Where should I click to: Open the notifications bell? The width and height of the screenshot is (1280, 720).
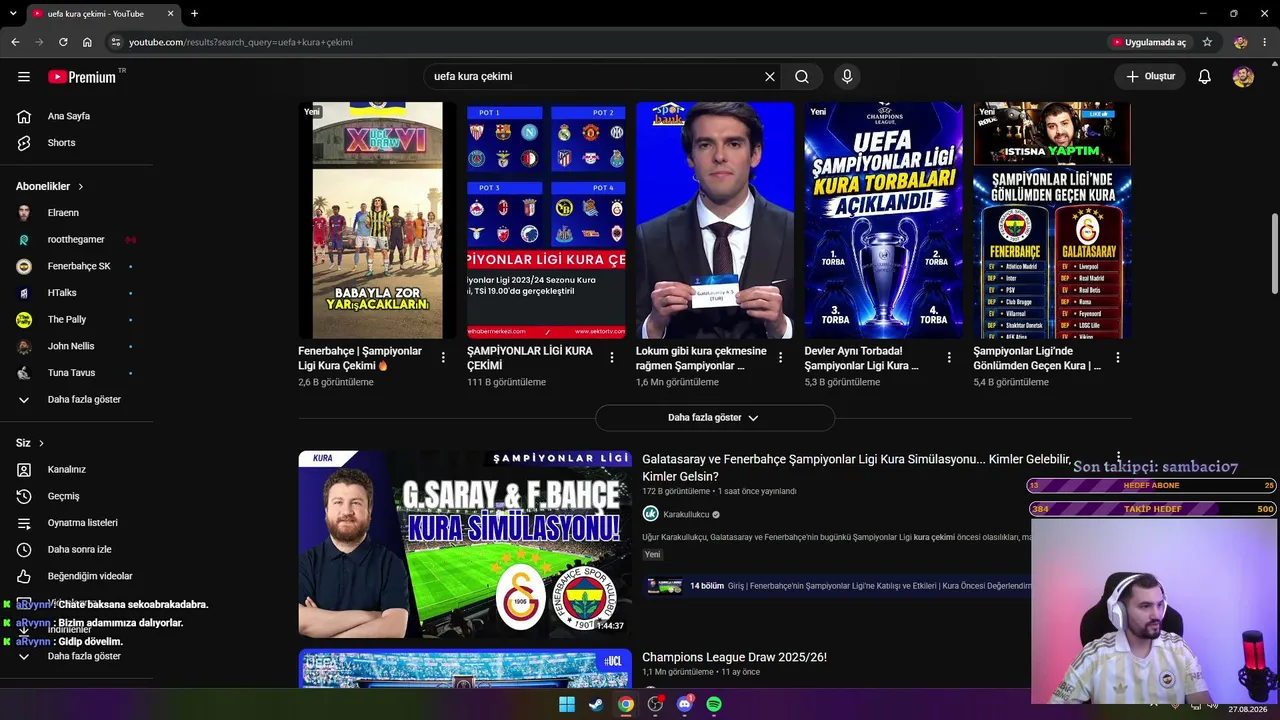pos(1205,77)
